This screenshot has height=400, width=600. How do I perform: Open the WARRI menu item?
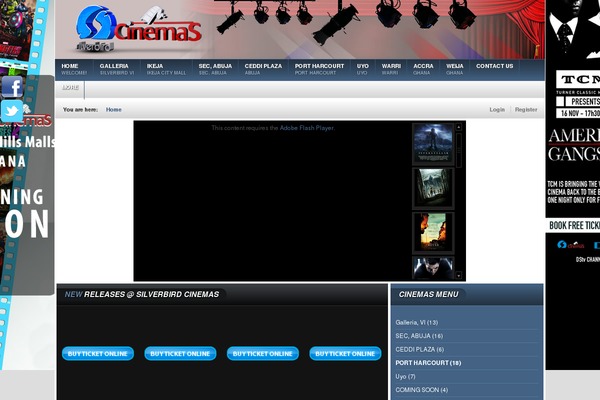pos(391,69)
